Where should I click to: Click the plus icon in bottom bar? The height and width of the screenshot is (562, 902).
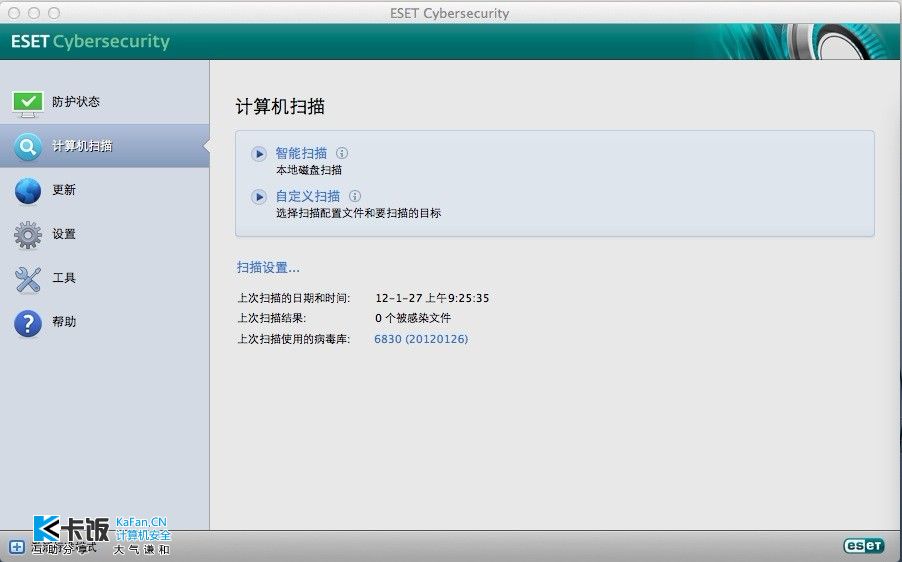tap(16, 546)
